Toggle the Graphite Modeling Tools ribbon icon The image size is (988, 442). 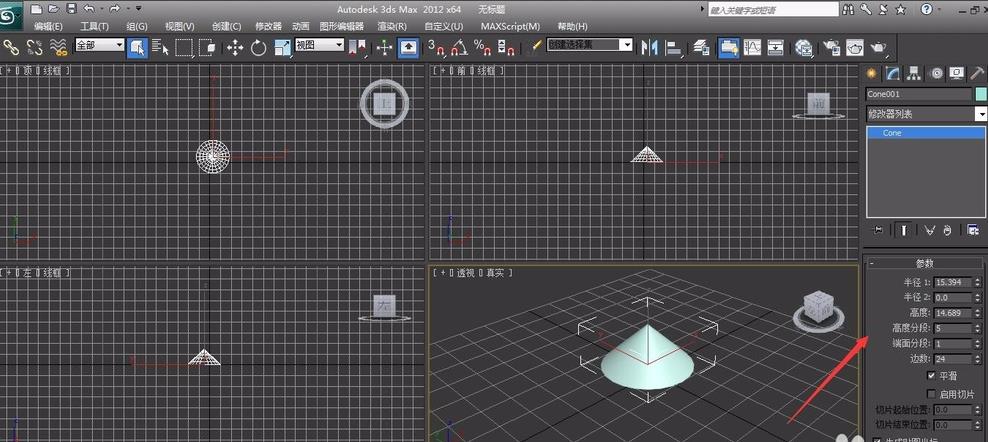pos(728,47)
